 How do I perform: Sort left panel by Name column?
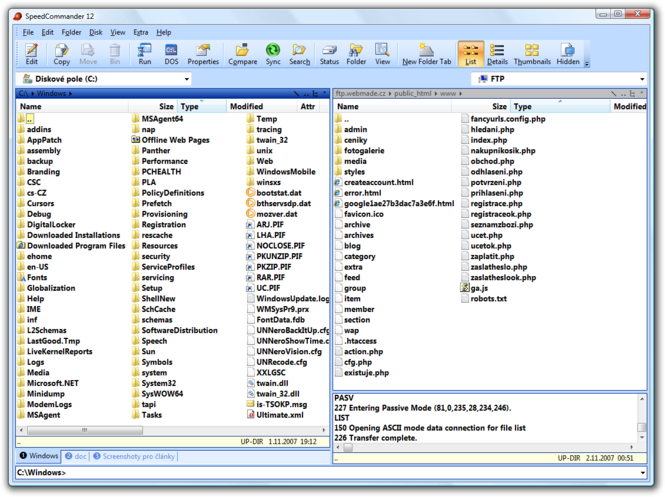point(72,106)
